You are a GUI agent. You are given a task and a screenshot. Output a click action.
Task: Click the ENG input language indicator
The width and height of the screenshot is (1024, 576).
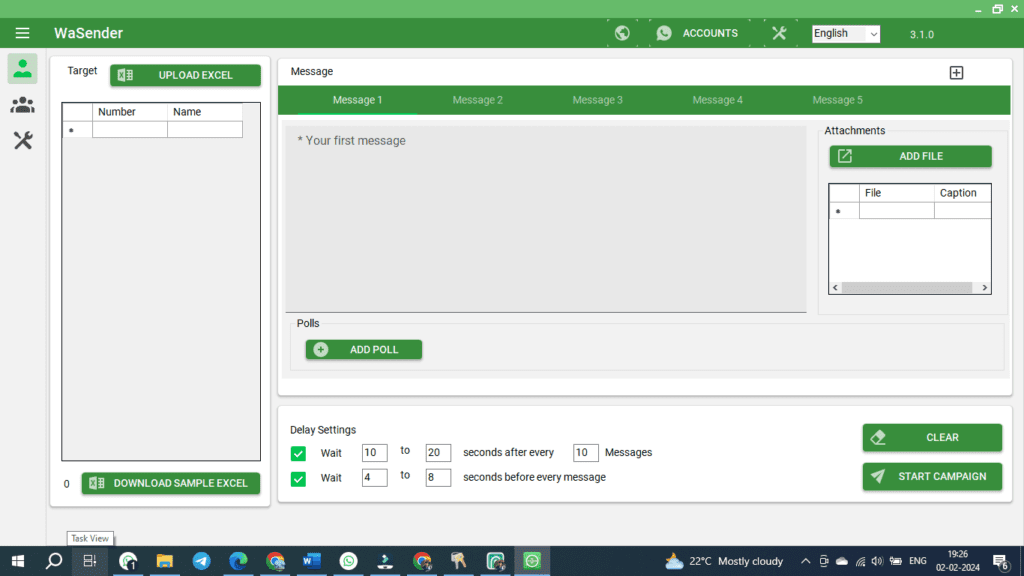918,561
